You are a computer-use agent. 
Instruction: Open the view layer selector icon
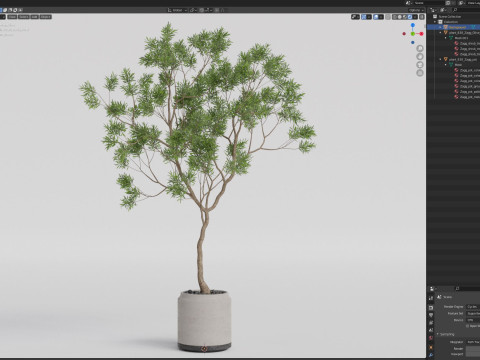pos(462,3)
